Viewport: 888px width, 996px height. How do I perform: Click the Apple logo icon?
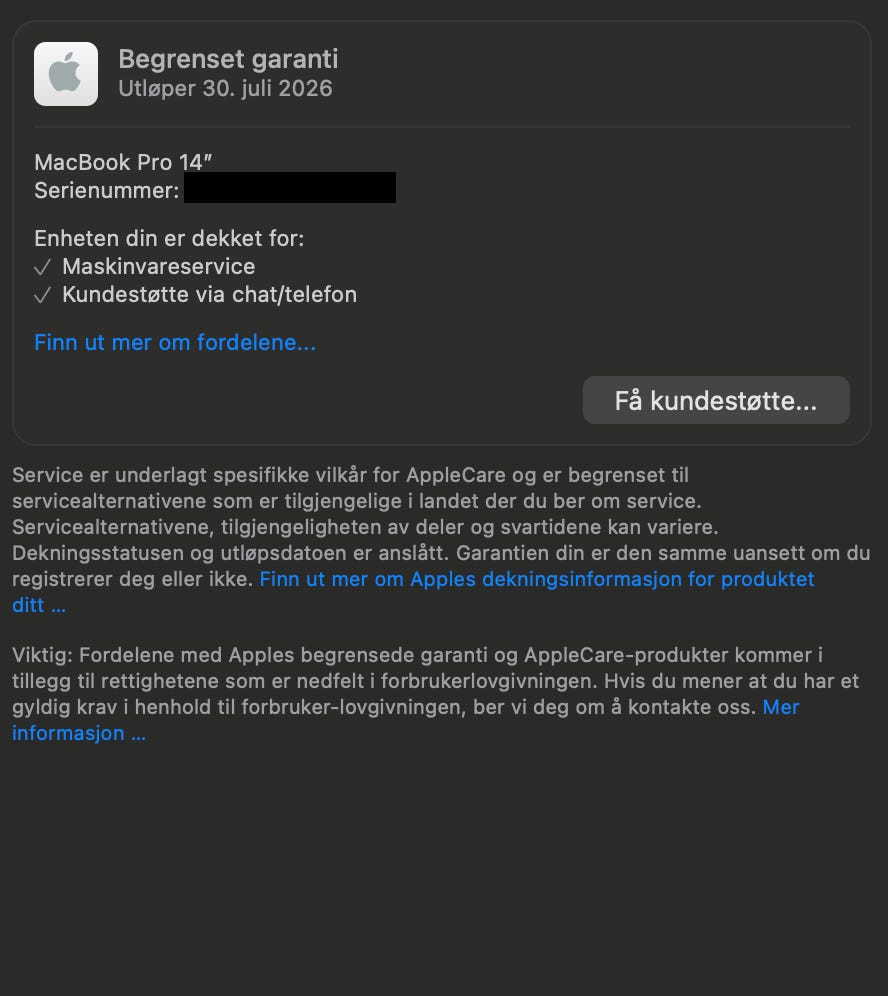pyautogui.click(x=66, y=74)
